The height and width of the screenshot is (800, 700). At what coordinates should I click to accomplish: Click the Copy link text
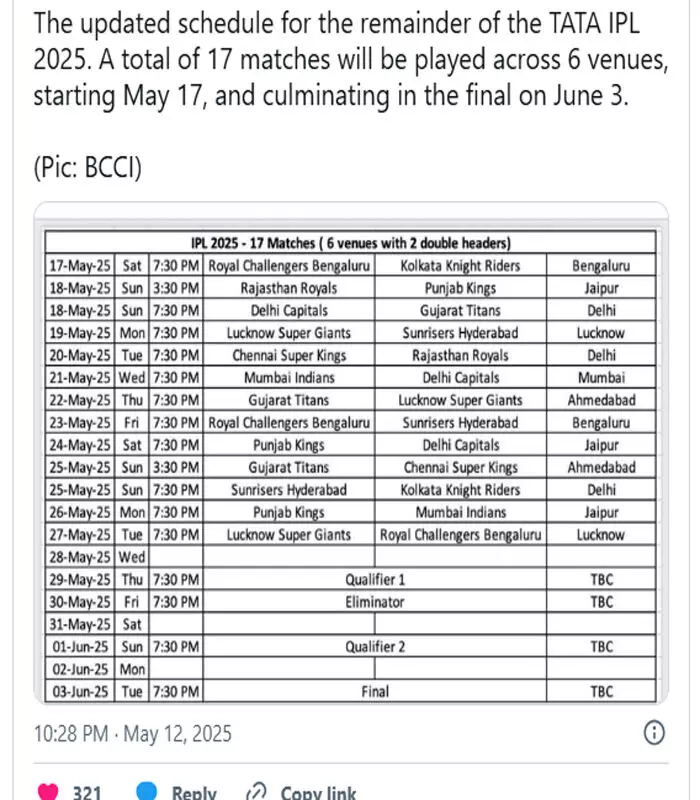[318, 793]
